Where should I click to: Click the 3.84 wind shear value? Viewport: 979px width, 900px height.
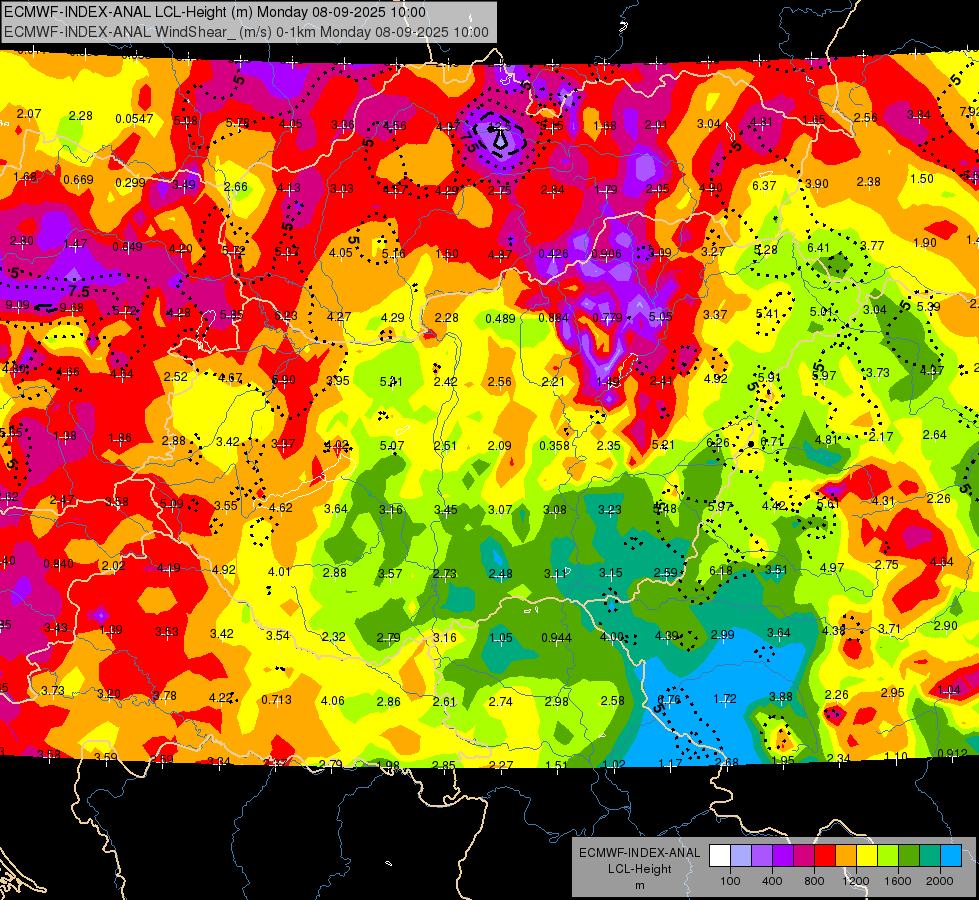[x=918, y=114]
